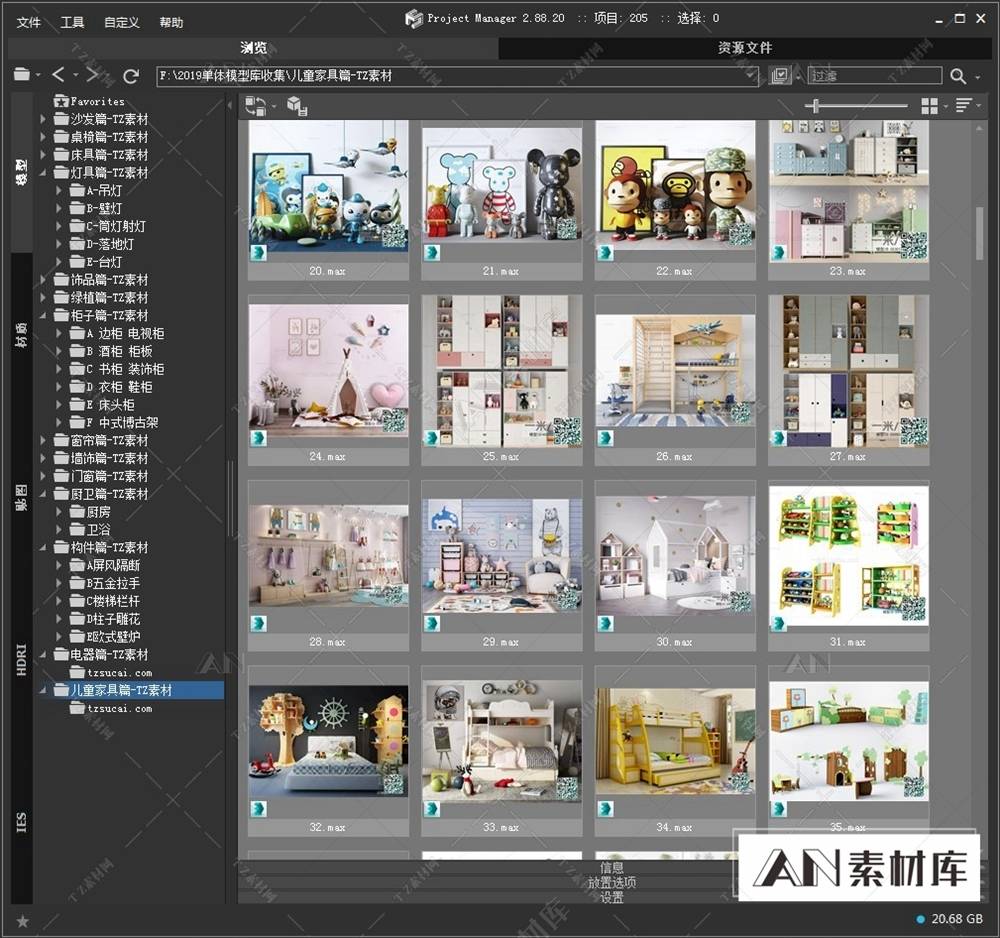Adjust the thumbnail size slider
Image resolution: width=1000 pixels, height=938 pixels.
coord(816,106)
